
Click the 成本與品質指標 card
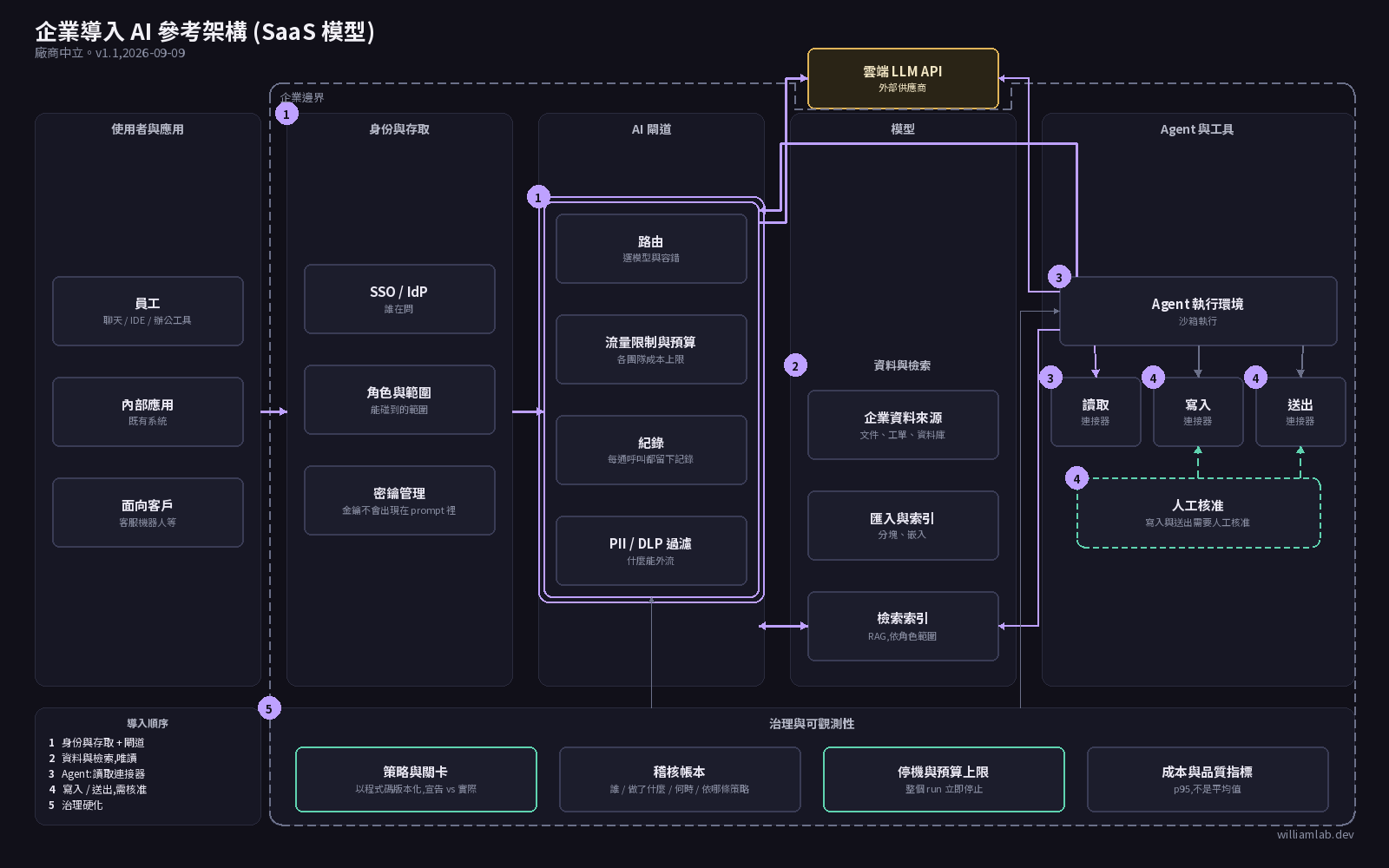tap(1208, 779)
